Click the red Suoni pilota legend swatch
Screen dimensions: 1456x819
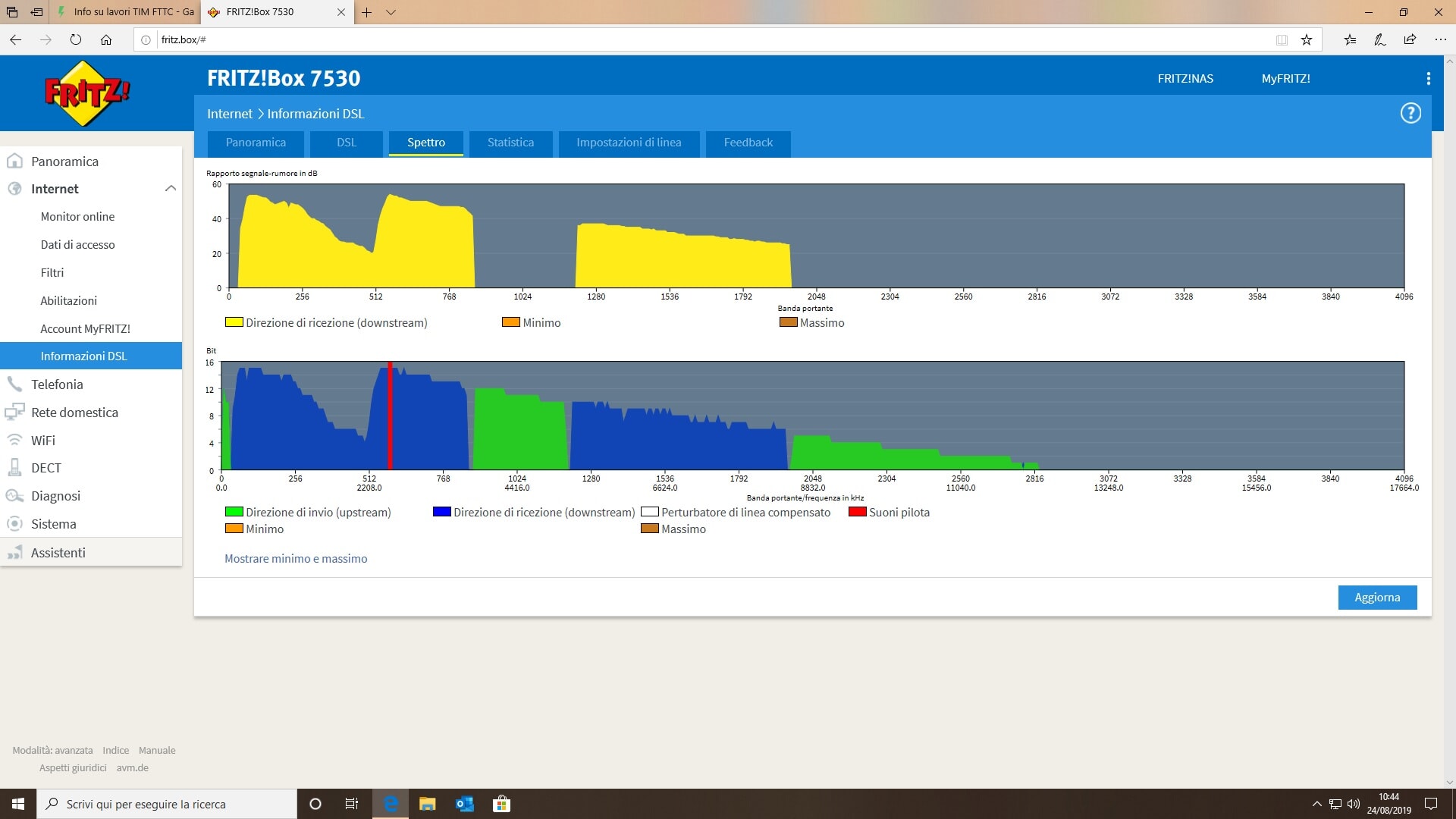pyautogui.click(x=857, y=512)
